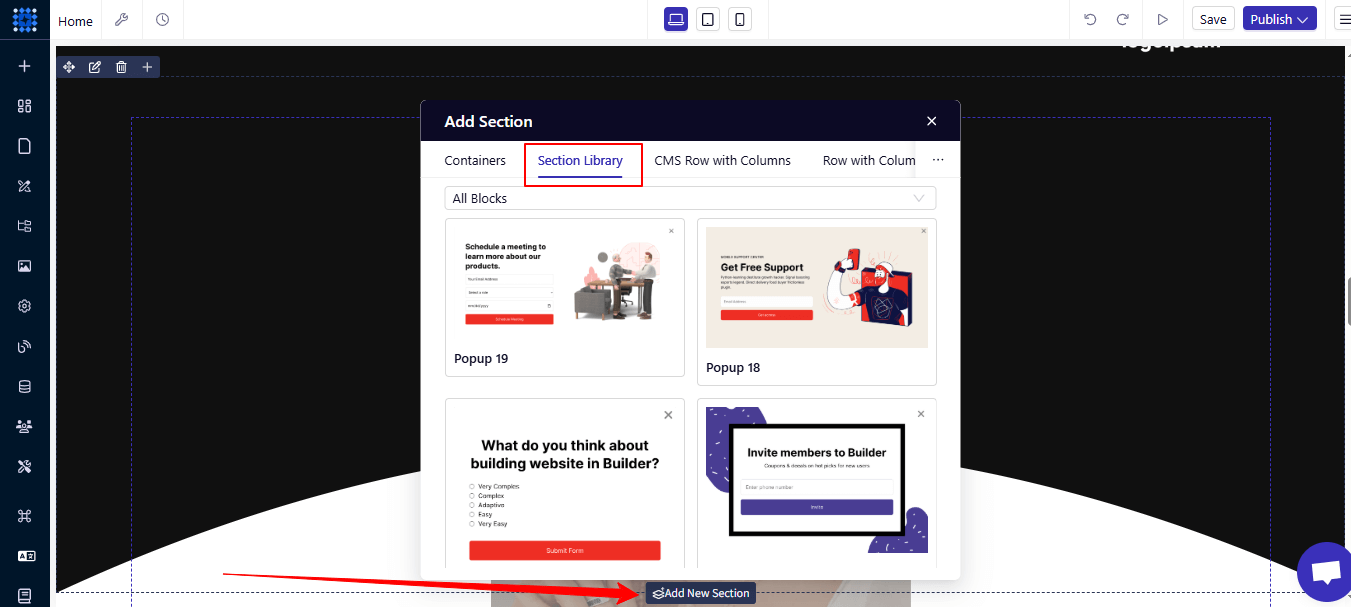Select the Section Library tab

click(580, 160)
